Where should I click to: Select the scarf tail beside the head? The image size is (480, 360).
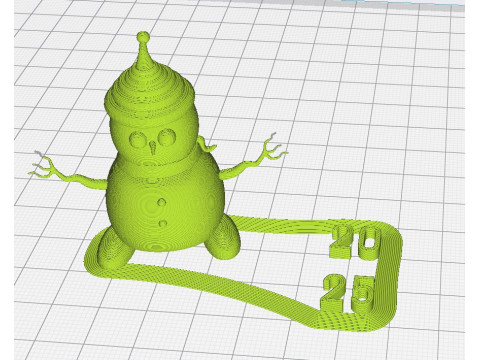[x=206, y=145]
